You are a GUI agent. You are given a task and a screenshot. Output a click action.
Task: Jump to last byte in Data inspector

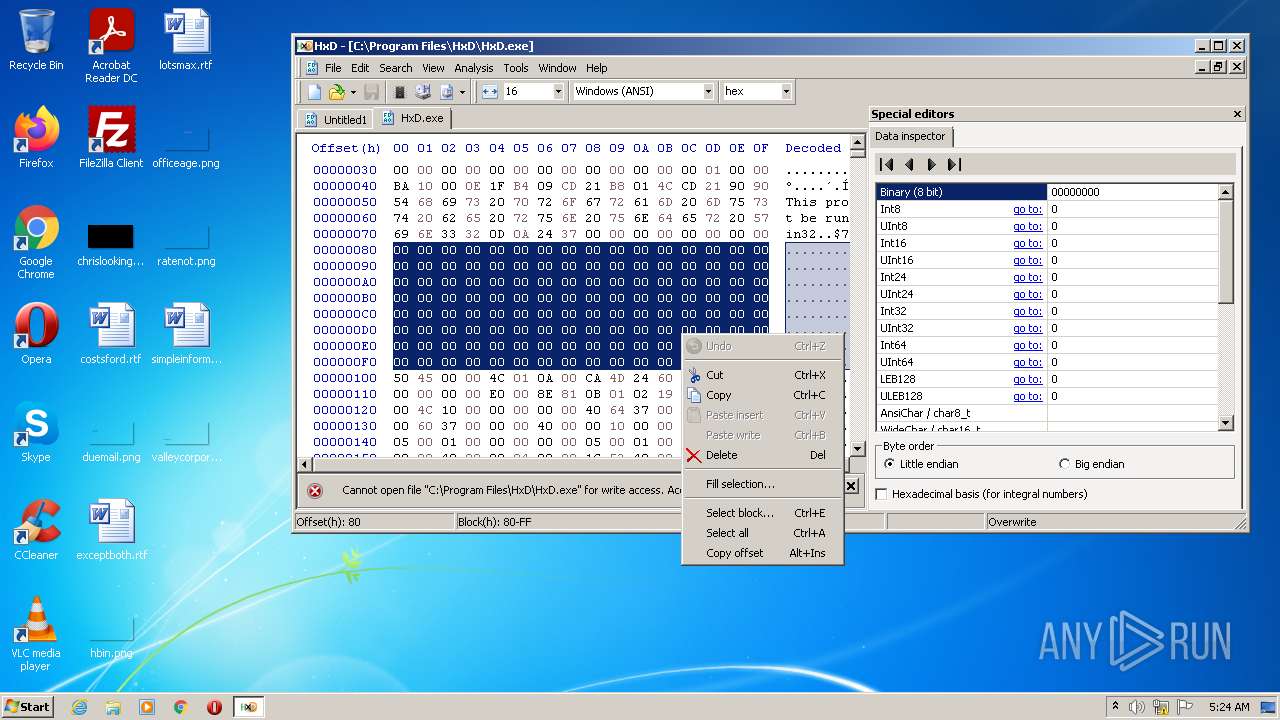pos(954,164)
